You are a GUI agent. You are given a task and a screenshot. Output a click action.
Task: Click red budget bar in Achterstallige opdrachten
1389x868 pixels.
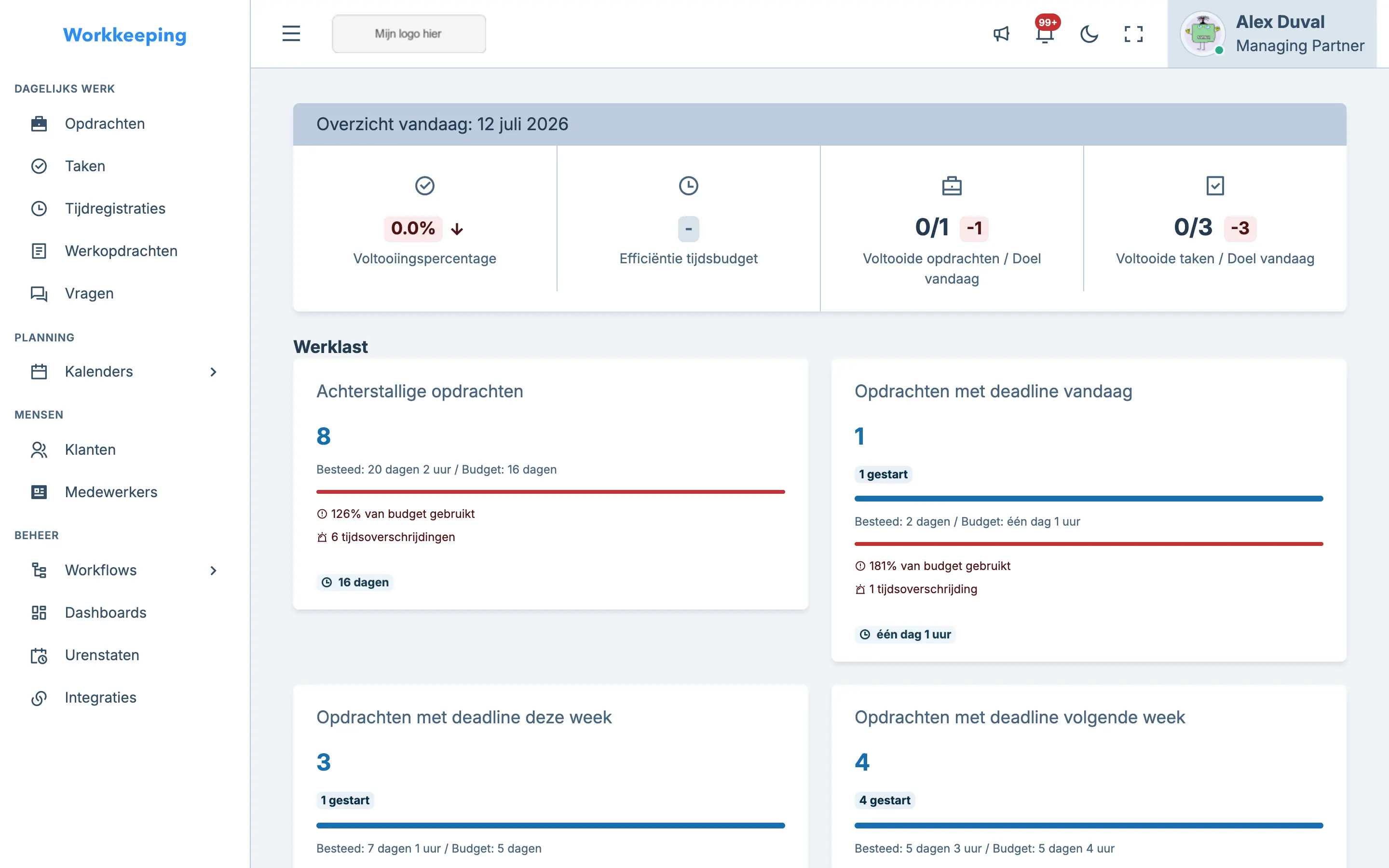click(x=550, y=491)
